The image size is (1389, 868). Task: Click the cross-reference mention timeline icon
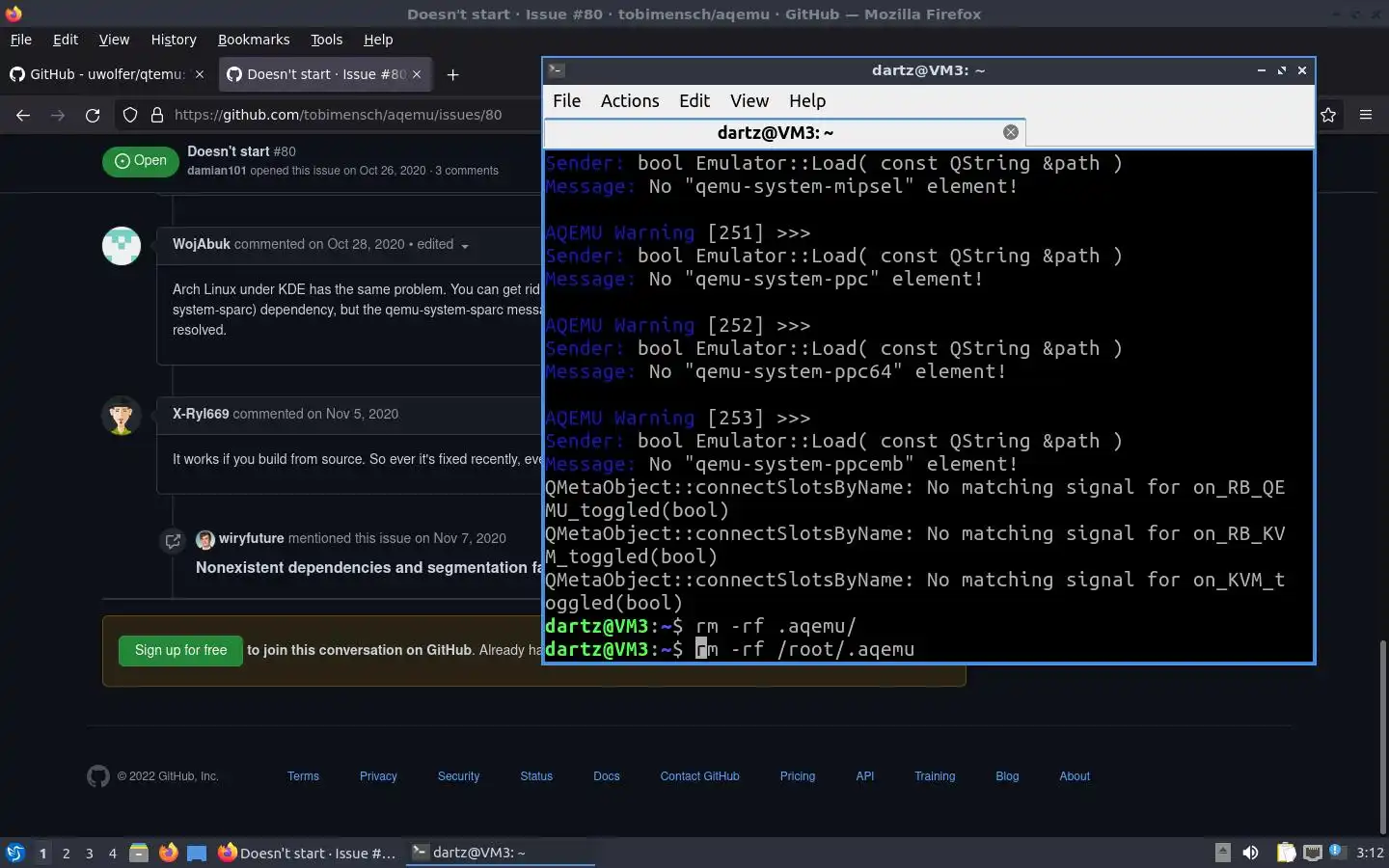coord(173,541)
